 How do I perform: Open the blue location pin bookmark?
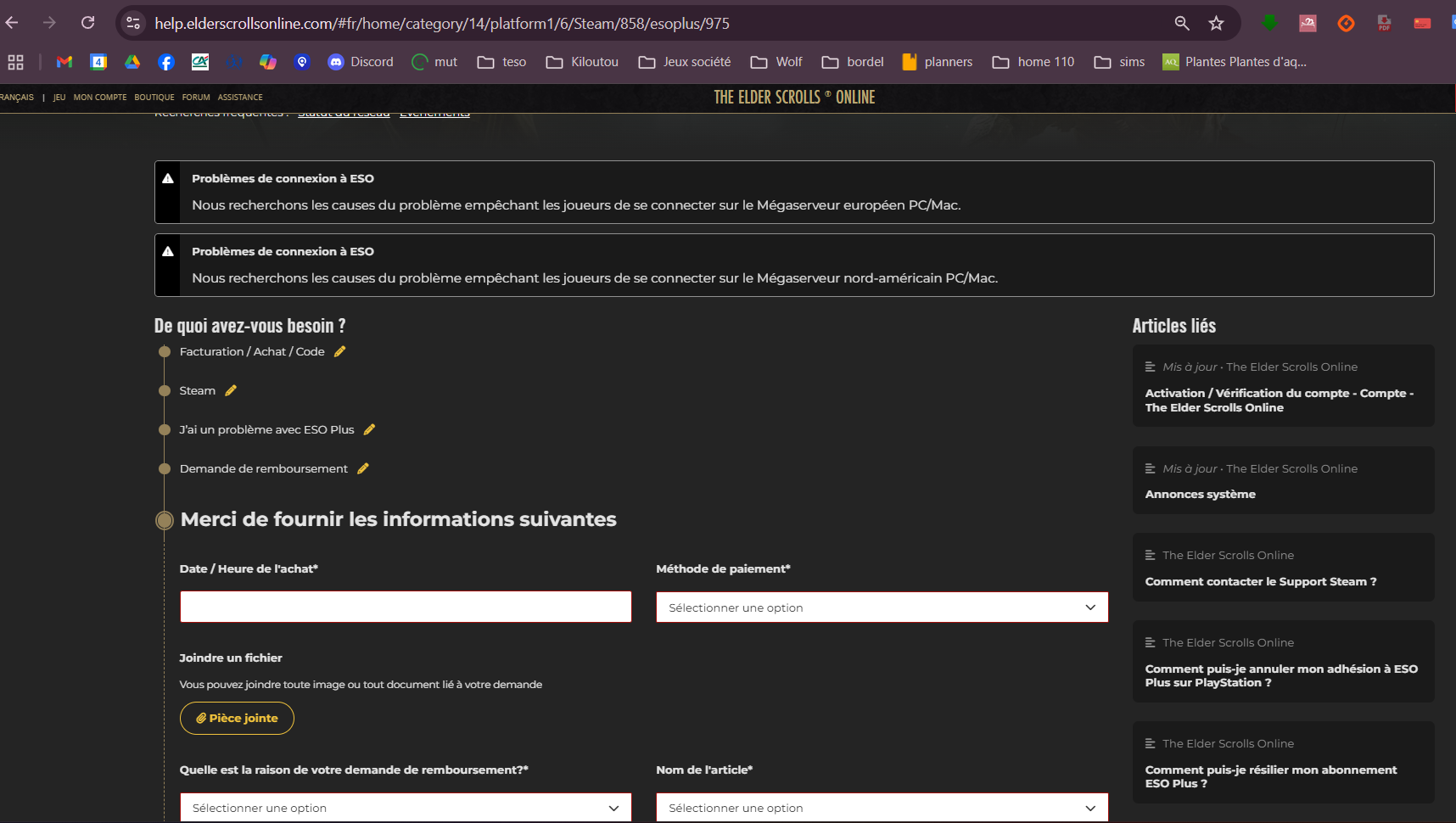coord(302,62)
